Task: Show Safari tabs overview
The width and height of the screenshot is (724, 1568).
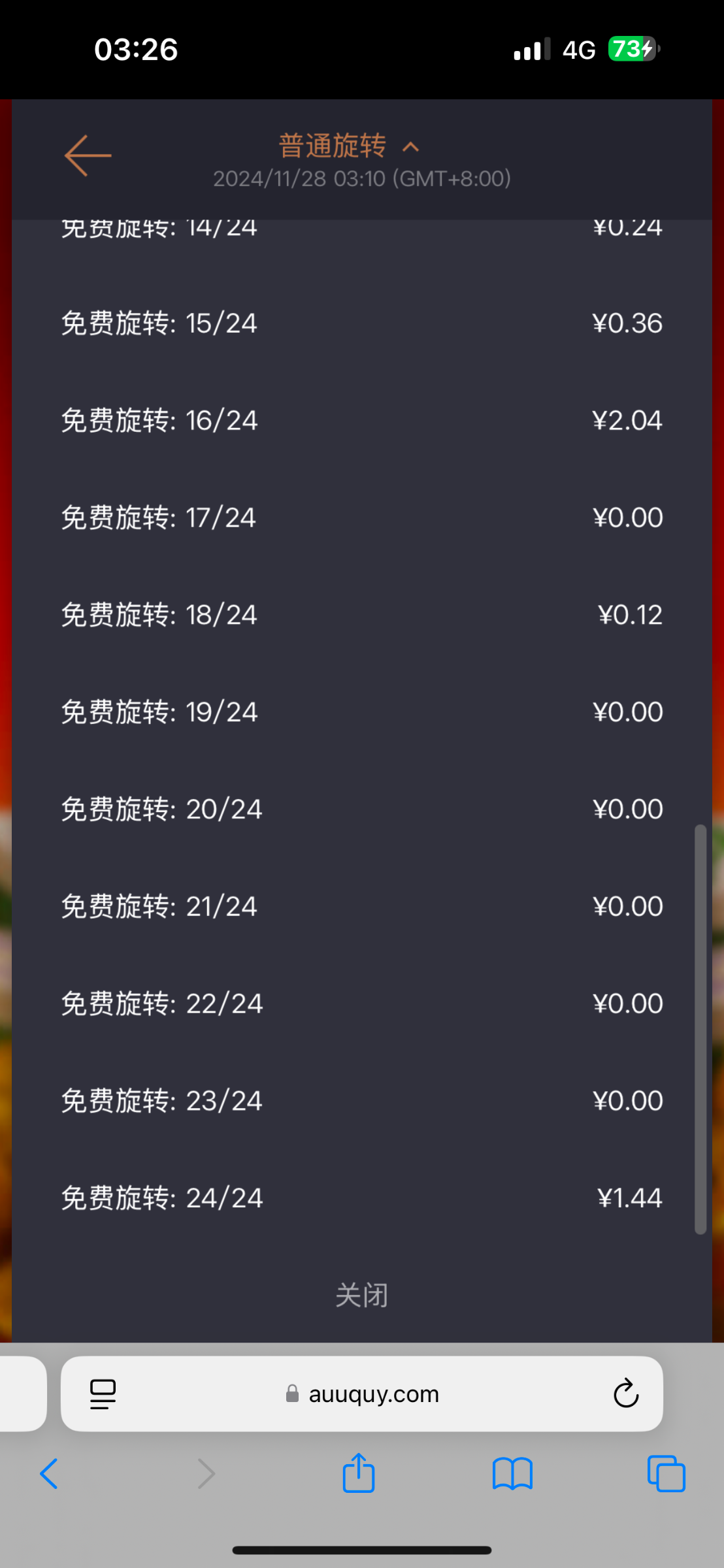Action: (666, 1474)
